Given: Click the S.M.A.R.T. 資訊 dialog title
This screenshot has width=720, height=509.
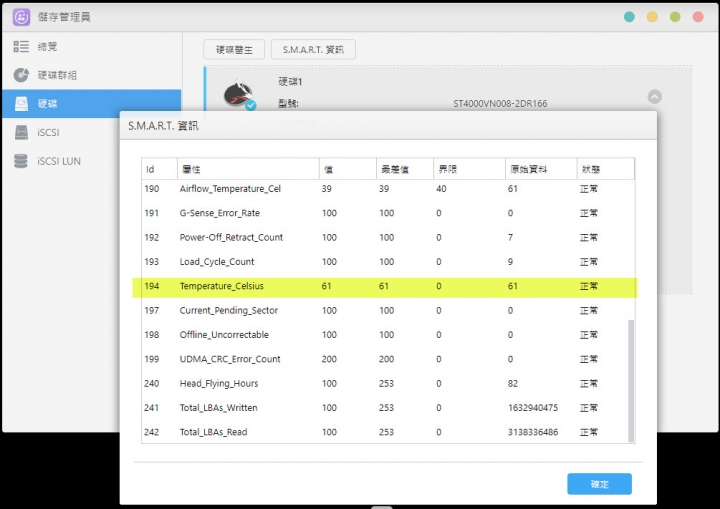Looking at the screenshot, I should point(163,126).
